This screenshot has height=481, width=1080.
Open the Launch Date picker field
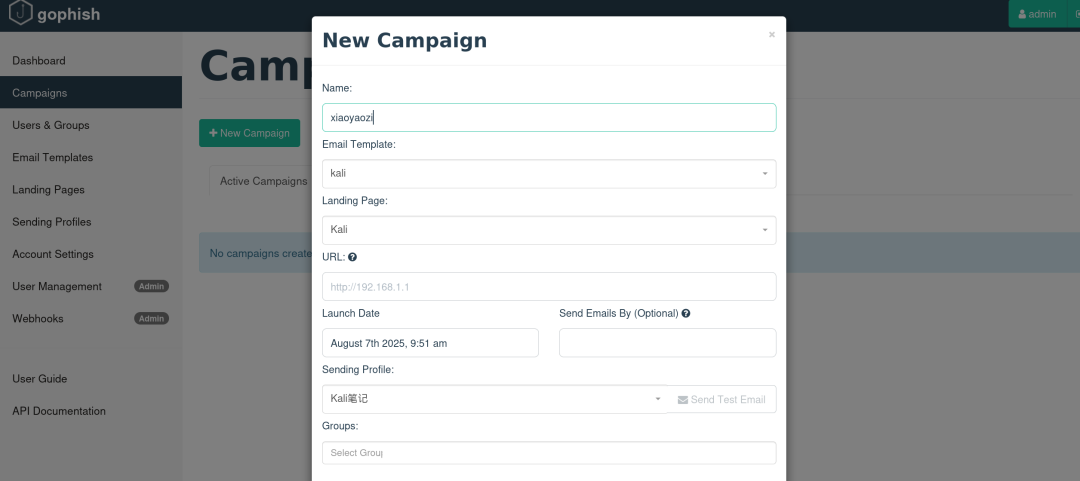pos(430,343)
